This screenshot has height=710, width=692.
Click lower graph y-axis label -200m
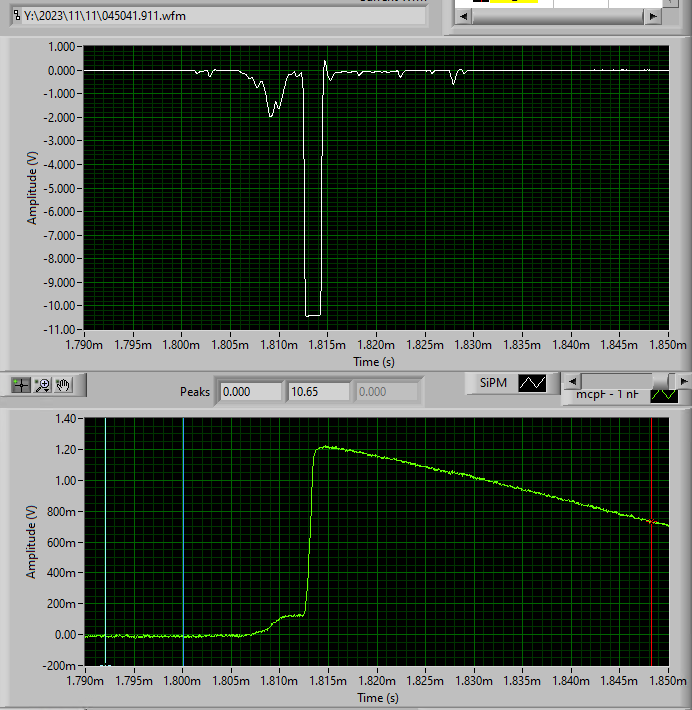[x=58, y=666]
